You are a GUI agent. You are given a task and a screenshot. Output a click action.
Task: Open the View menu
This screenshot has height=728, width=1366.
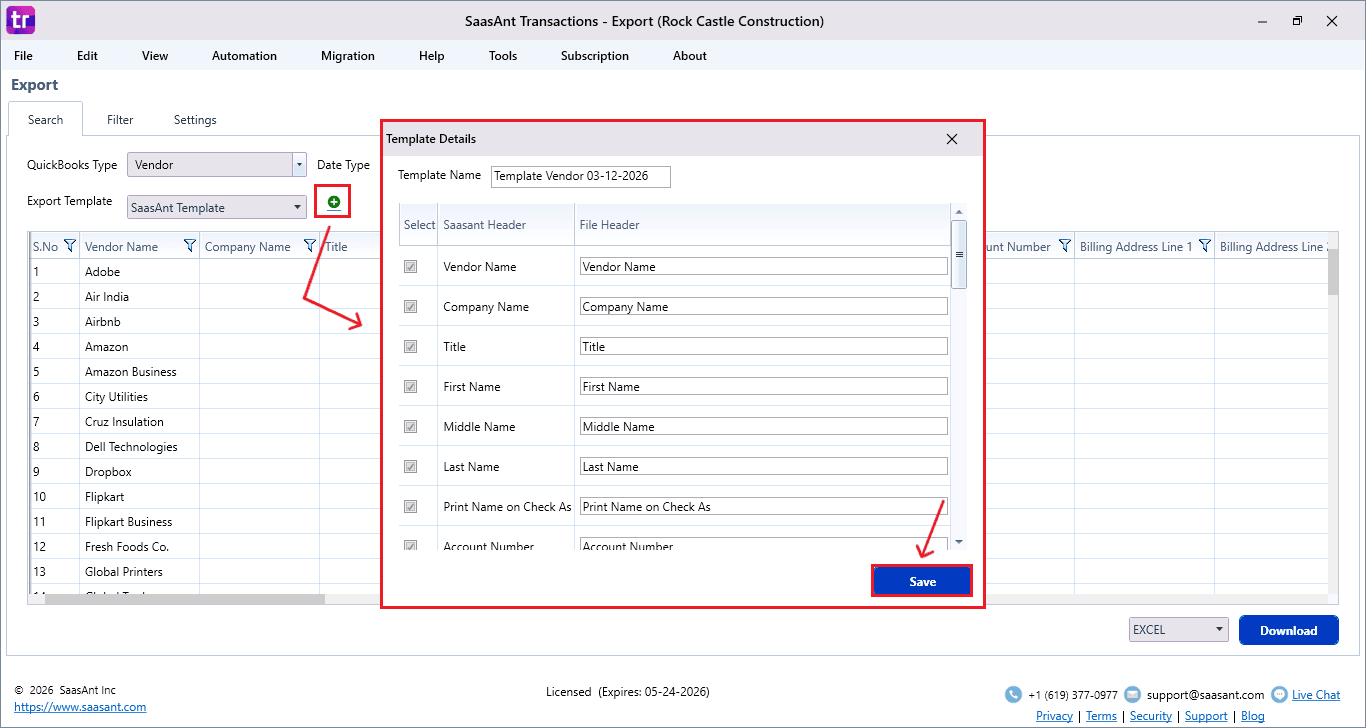click(155, 56)
